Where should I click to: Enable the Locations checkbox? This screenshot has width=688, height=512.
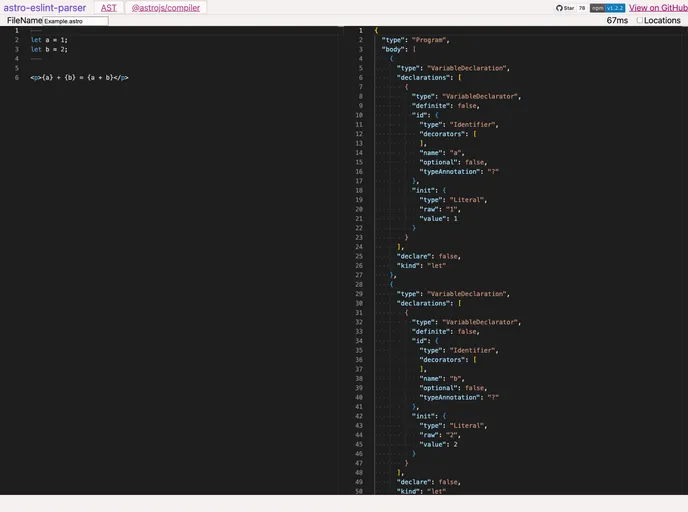639,20
